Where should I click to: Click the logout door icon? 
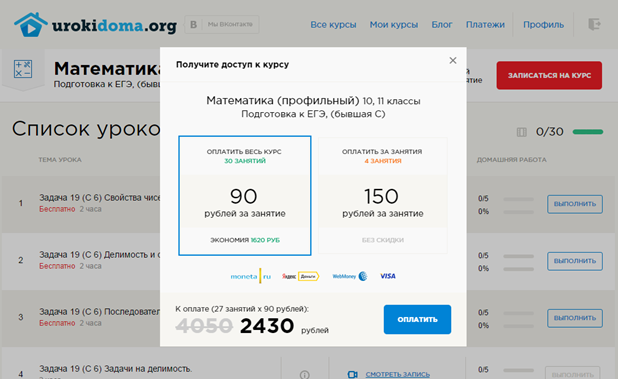coord(594,24)
